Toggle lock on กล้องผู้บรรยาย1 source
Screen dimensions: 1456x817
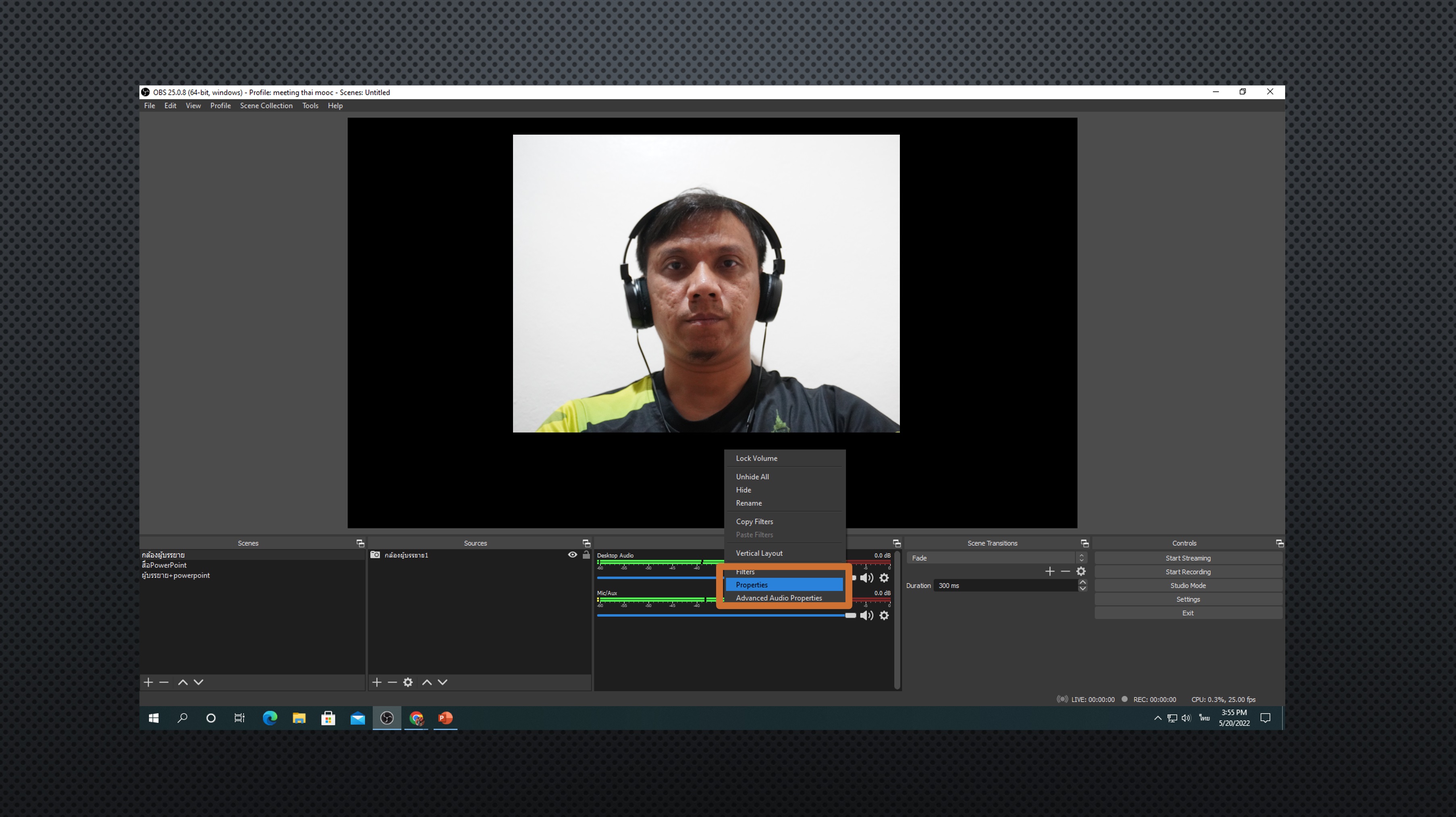tap(586, 555)
